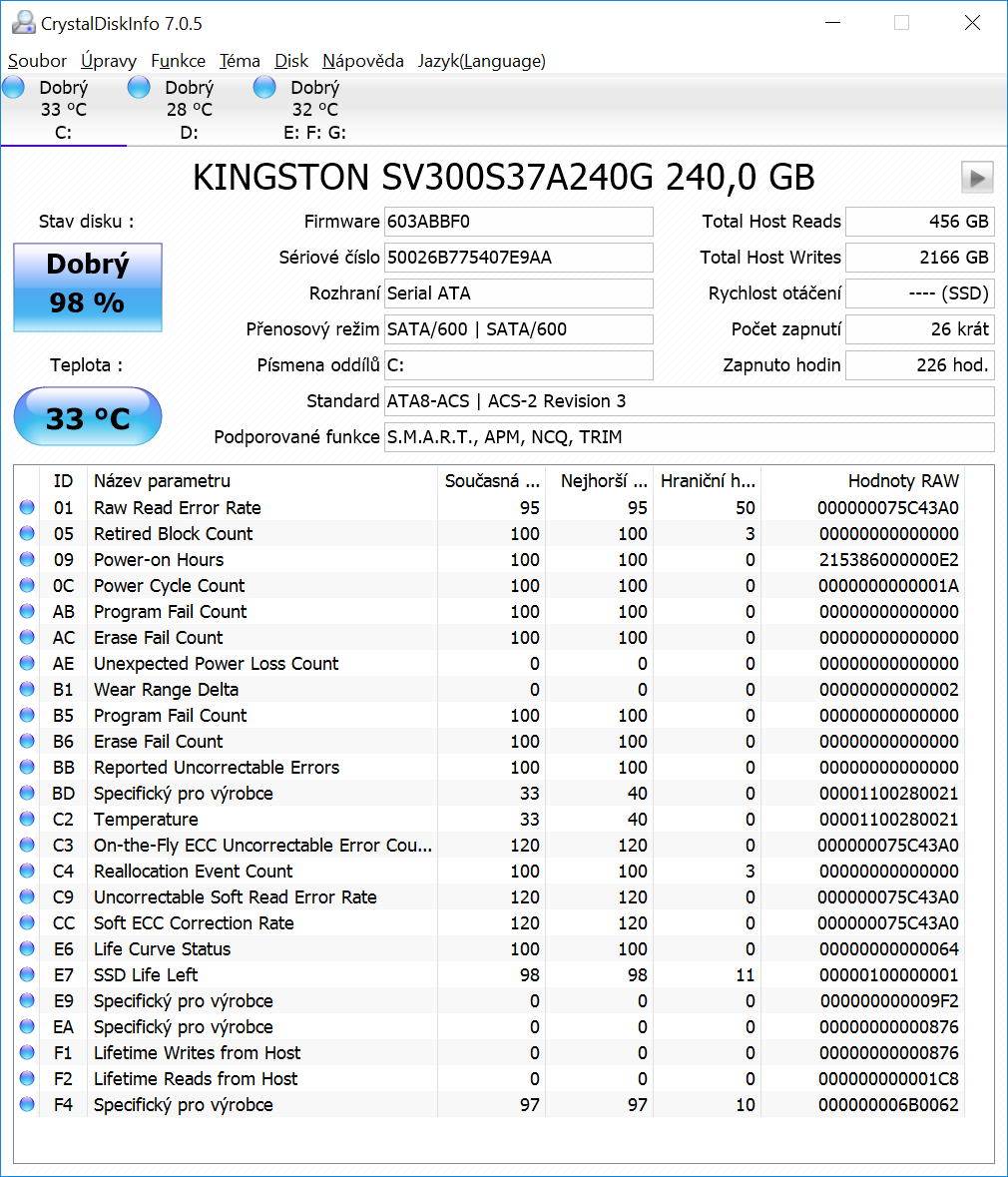This screenshot has width=1008, height=1177.
Task: Open the Jazyk(Language) menu
Action: 482,61
